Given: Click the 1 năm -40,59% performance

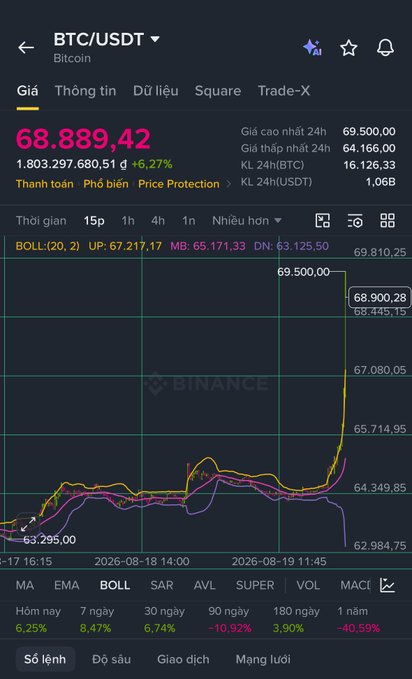Looking at the screenshot, I should pyautogui.click(x=359, y=620).
